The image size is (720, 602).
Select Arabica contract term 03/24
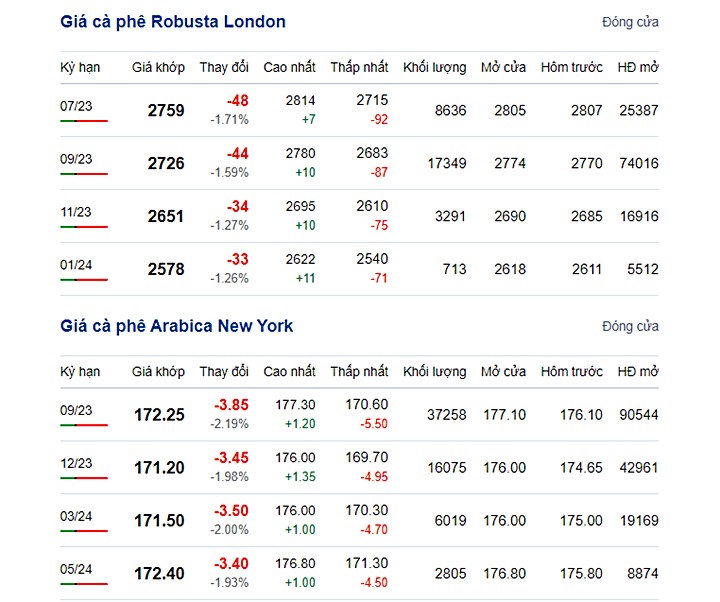click(76, 516)
